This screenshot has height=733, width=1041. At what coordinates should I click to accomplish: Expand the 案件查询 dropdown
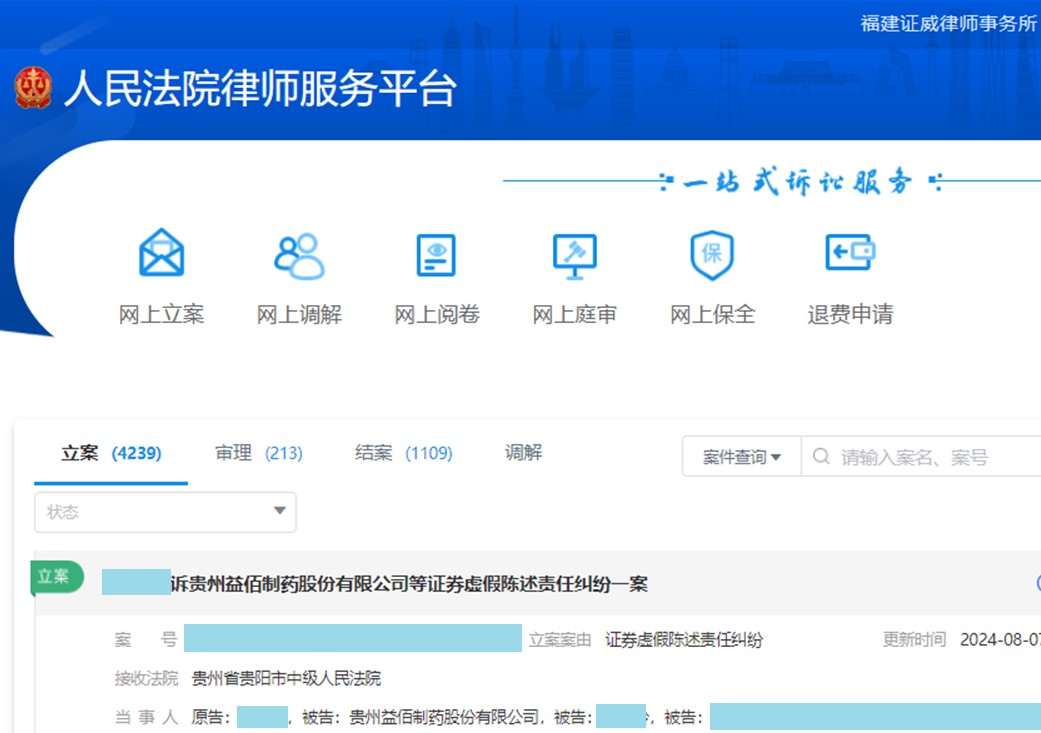click(x=742, y=456)
